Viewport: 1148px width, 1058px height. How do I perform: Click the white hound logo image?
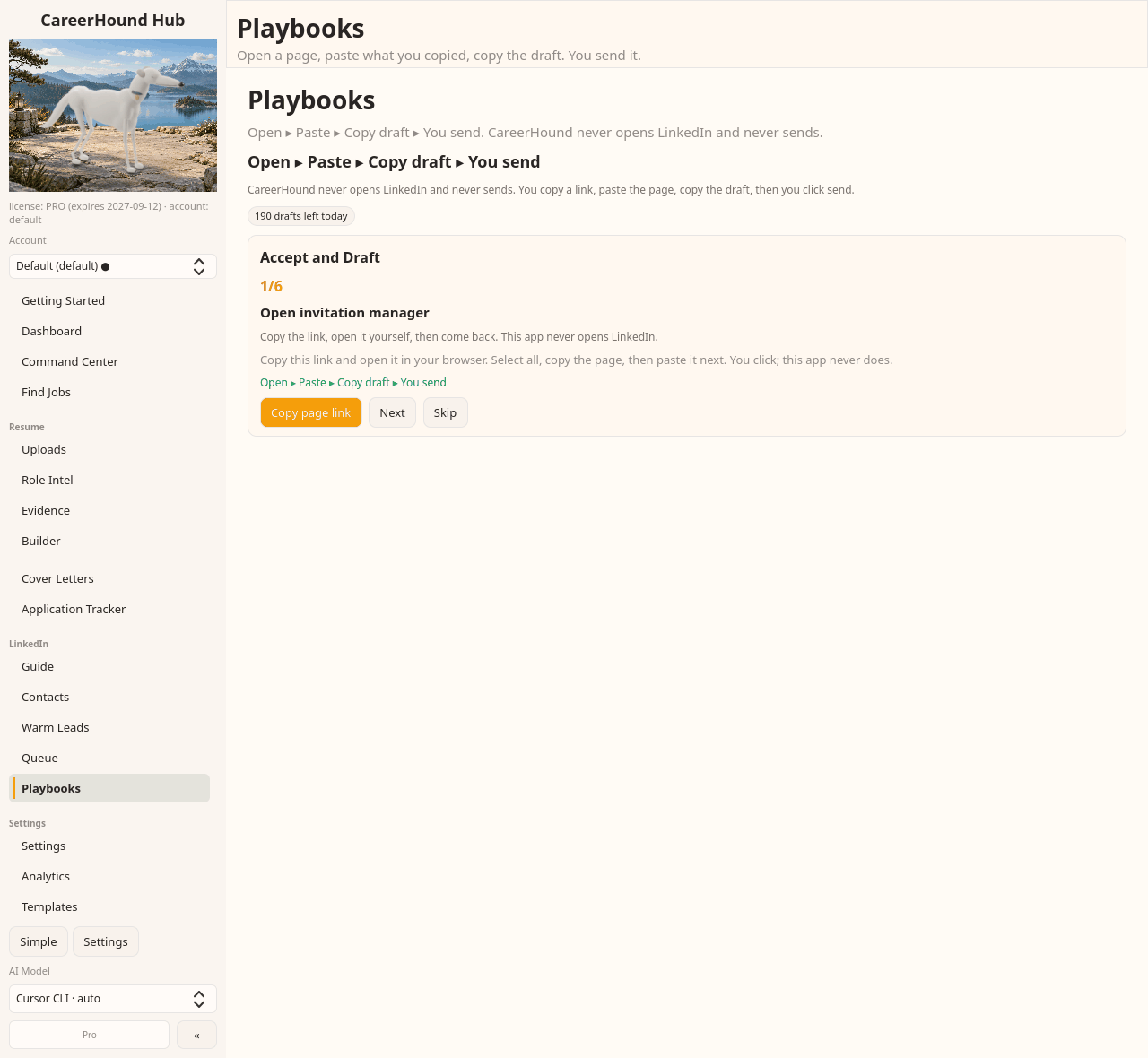pyautogui.click(x=113, y=115)
